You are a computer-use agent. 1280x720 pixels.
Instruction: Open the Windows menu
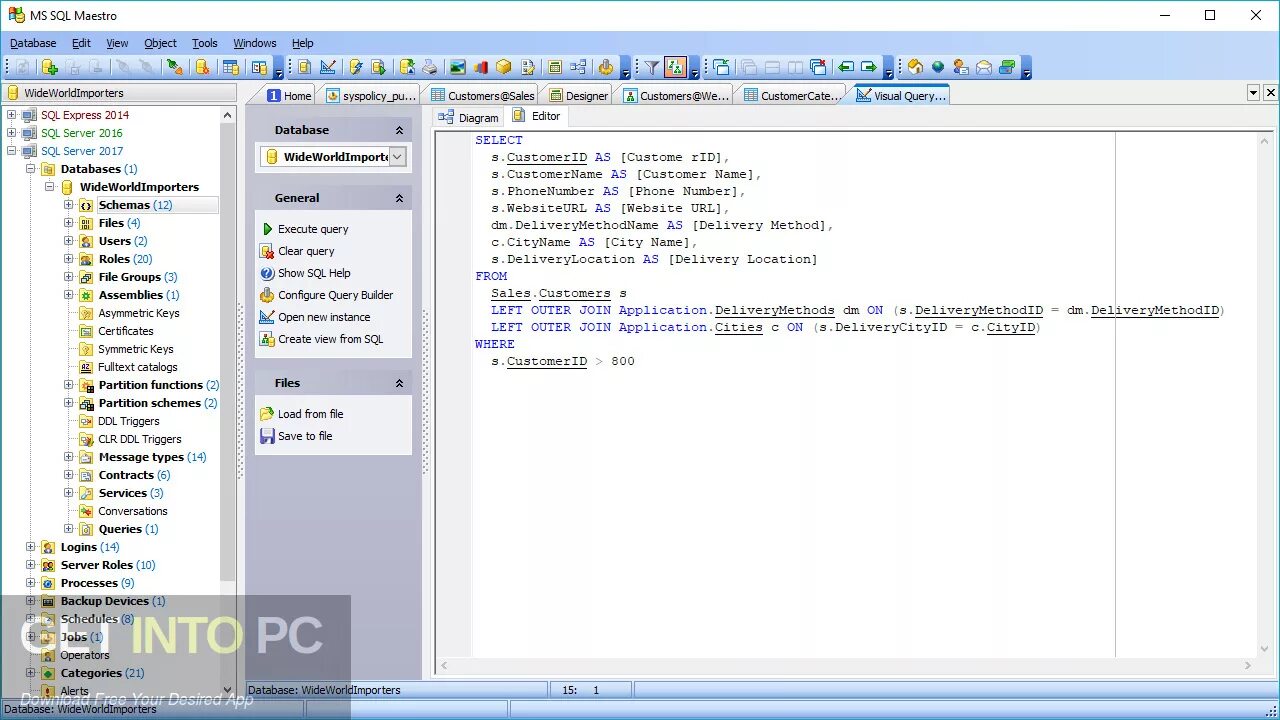pos(254,43)
